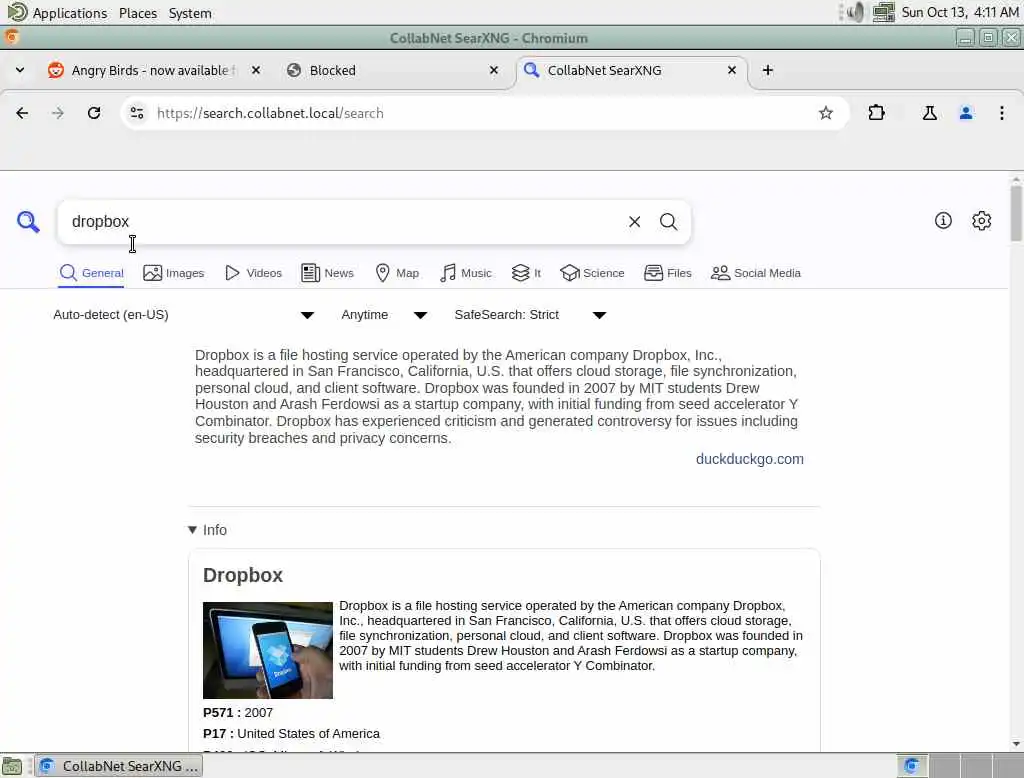Follow the duckduckgo.com source link
This screenshot has height=778, width=1024.
(x=749, y=459)
